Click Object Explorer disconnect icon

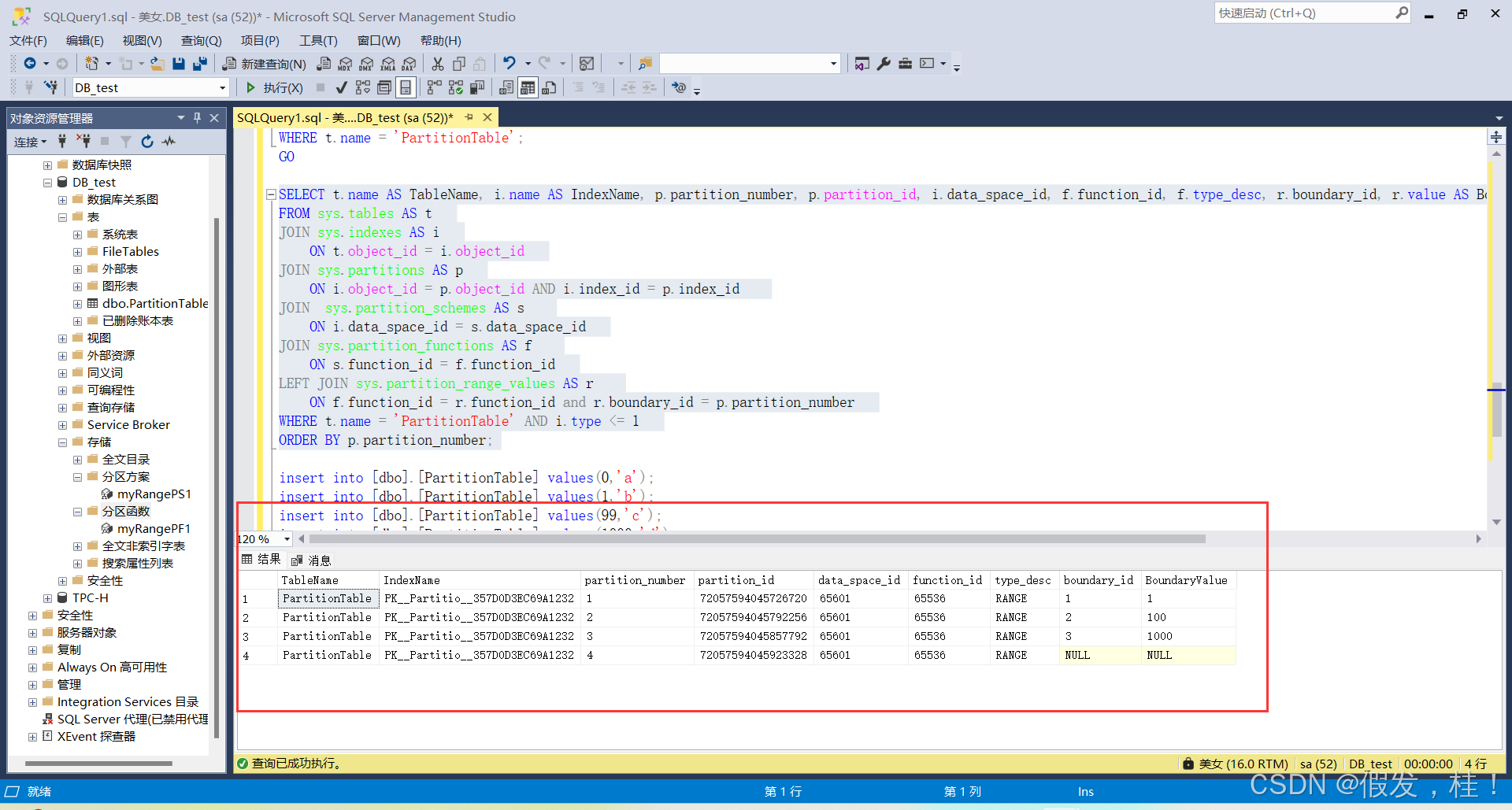[83, 142]
